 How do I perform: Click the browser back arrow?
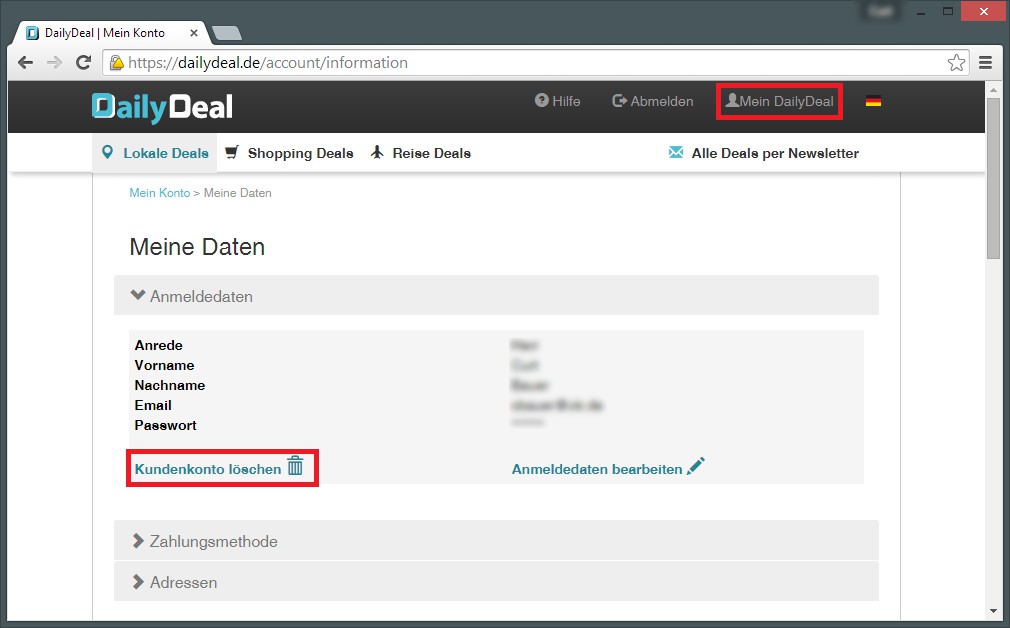[26, 63]
